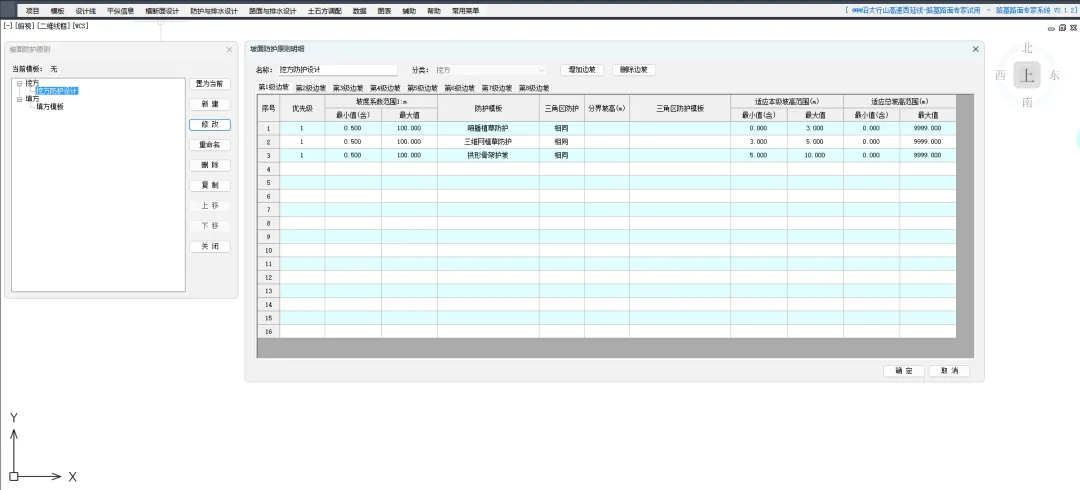
Task: Open the 项目 menu
Action: click(32, 11)
